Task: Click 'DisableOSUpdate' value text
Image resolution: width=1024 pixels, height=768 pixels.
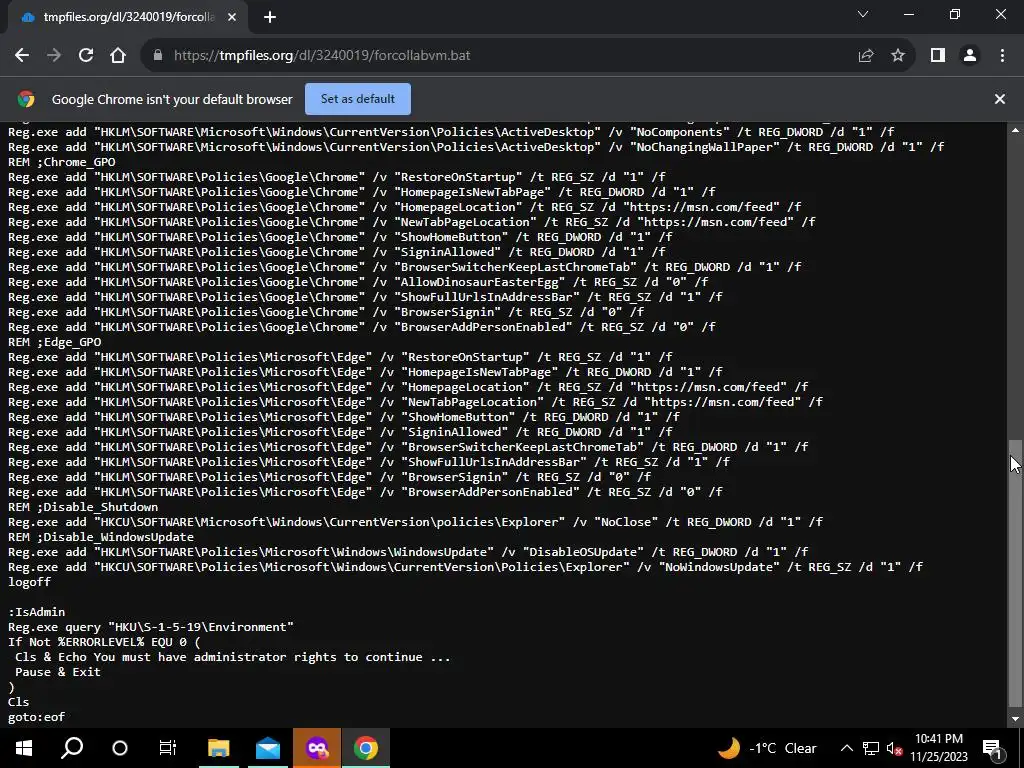Action: [583, 552]
